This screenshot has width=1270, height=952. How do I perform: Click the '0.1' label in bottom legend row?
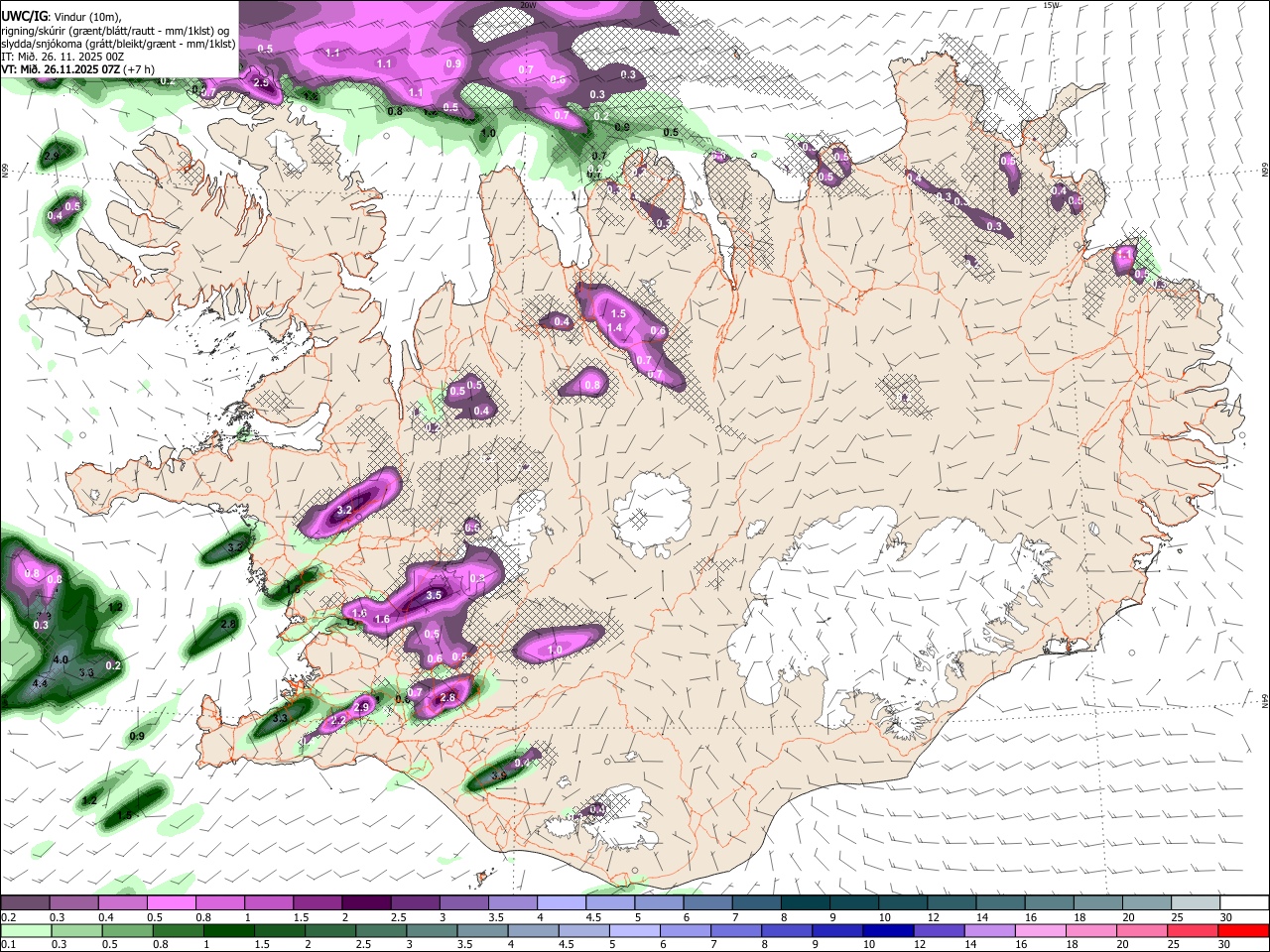coord(7,944)
